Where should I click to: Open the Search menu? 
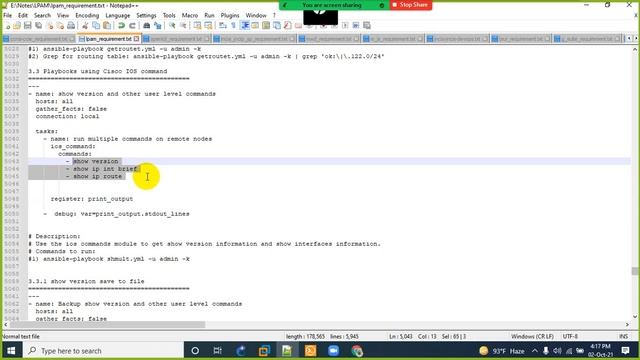click(x=42, y=16)
